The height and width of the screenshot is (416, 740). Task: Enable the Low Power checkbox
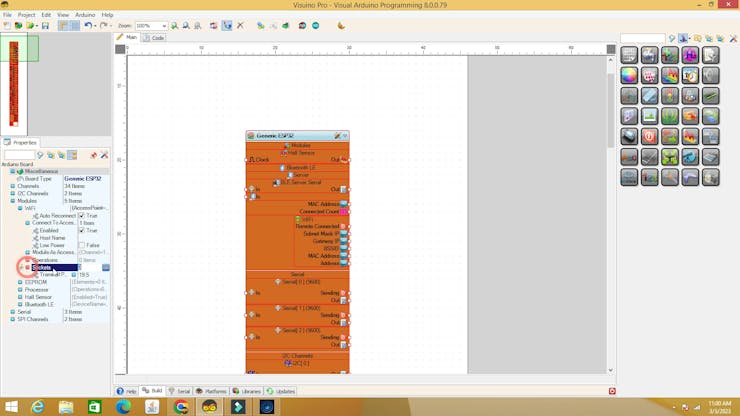coord(82,246)
